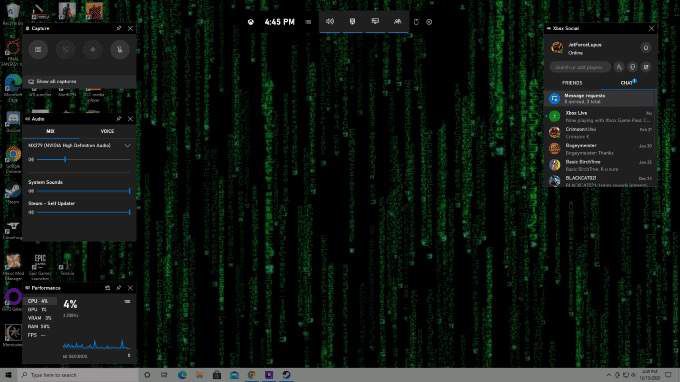
Task: Open the party chat icon in Xbox Social
Action: pyautogui.click(x=633, y=67)
